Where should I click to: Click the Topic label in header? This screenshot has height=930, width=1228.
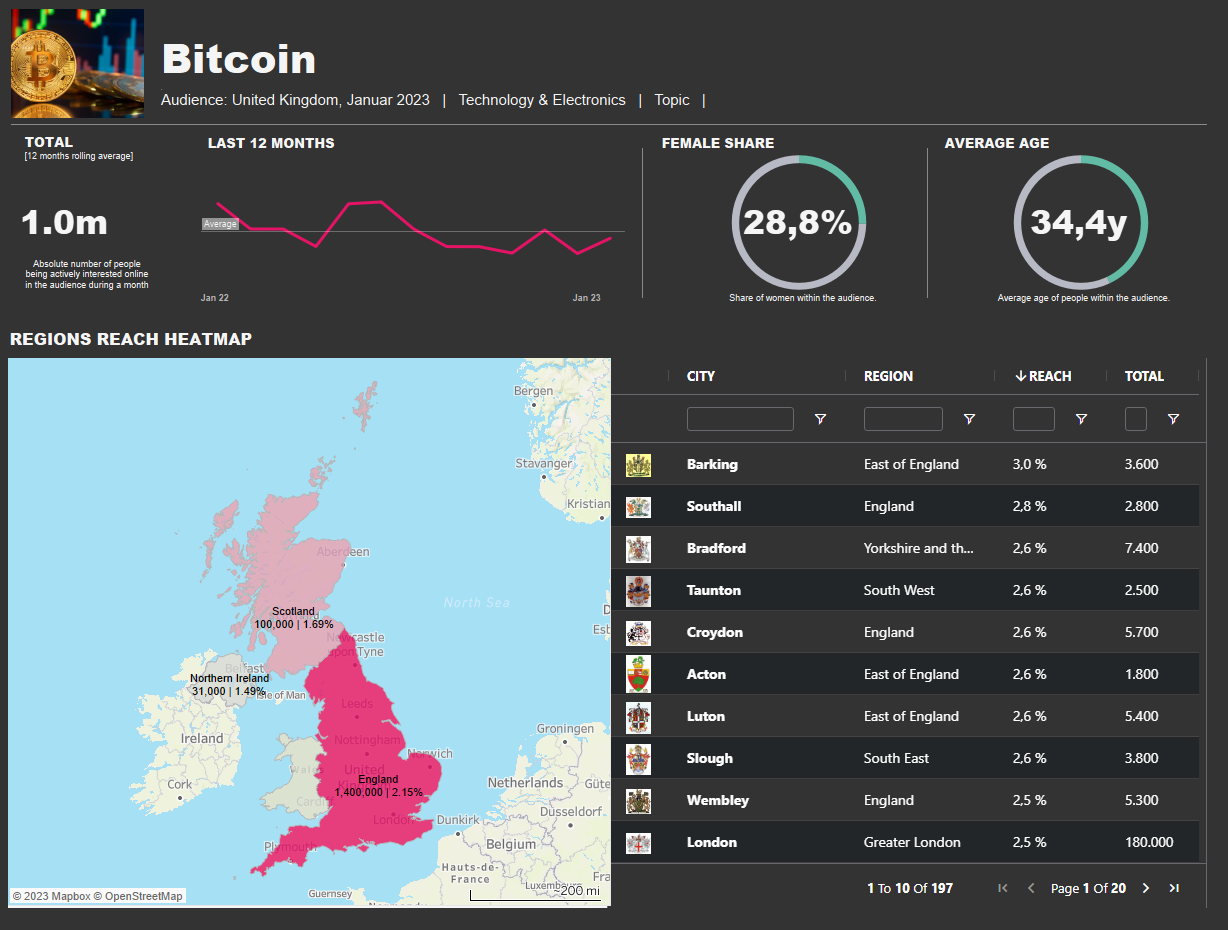[x=672, y=100]
